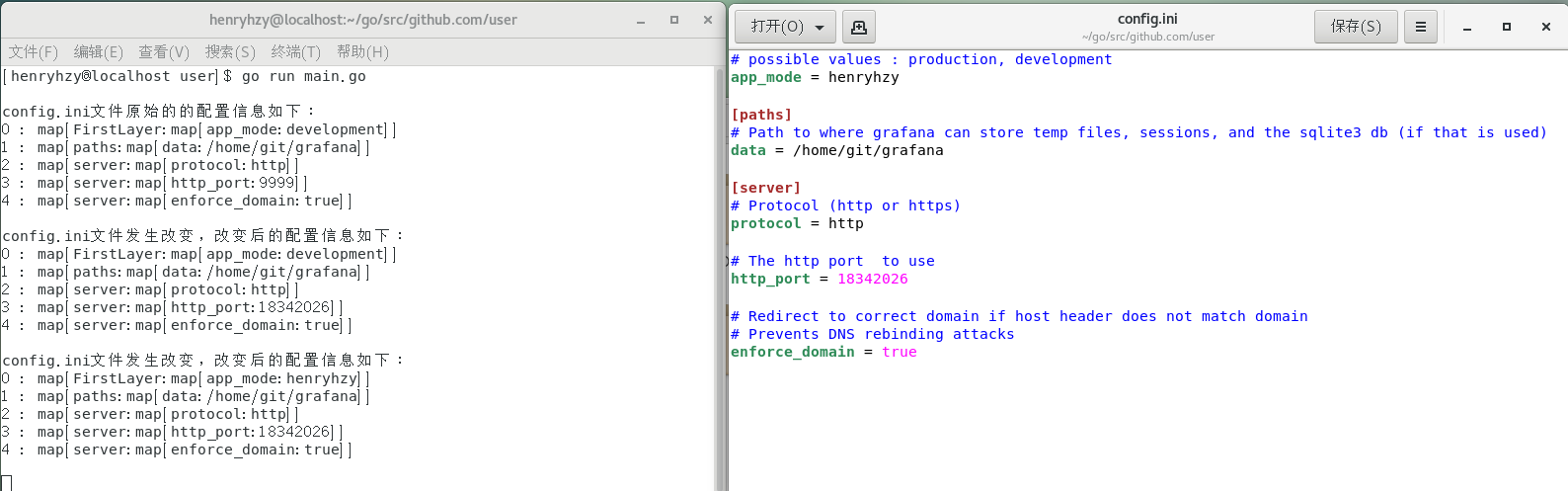This screenshot has width=1568, height=491.
Task: Click the '# possible values' comment line
Action: coord(921,60)
